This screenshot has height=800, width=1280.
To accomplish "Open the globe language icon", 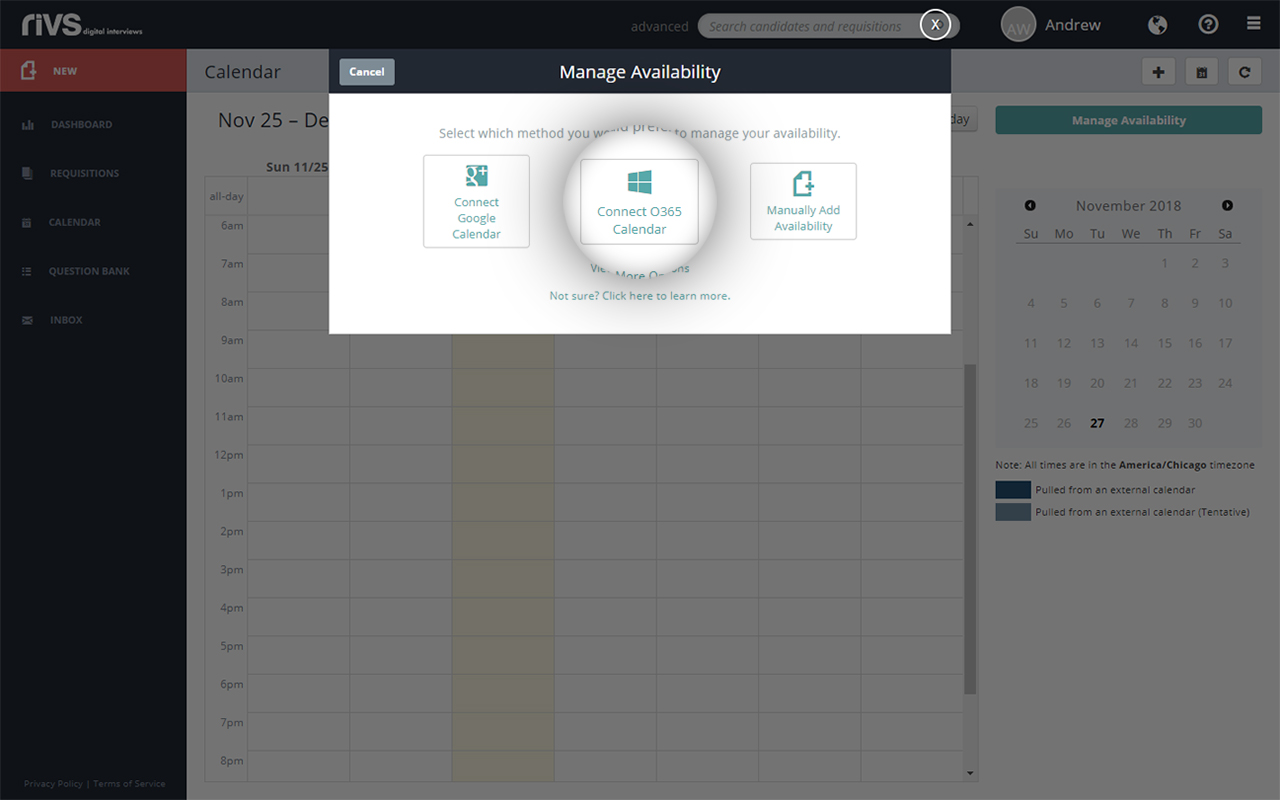I will (1157, 25).
